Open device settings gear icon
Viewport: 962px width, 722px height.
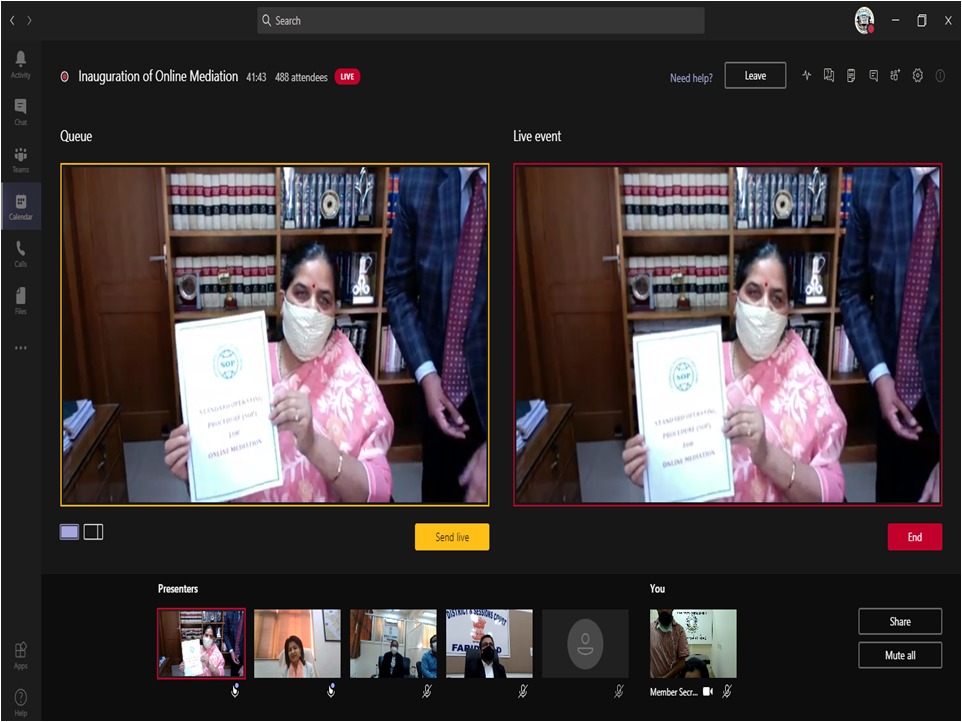918,76
